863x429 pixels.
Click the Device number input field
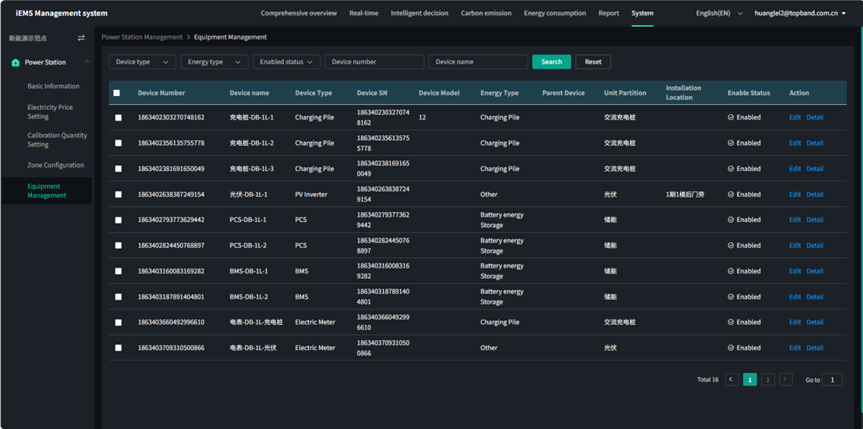pos(374,62)
